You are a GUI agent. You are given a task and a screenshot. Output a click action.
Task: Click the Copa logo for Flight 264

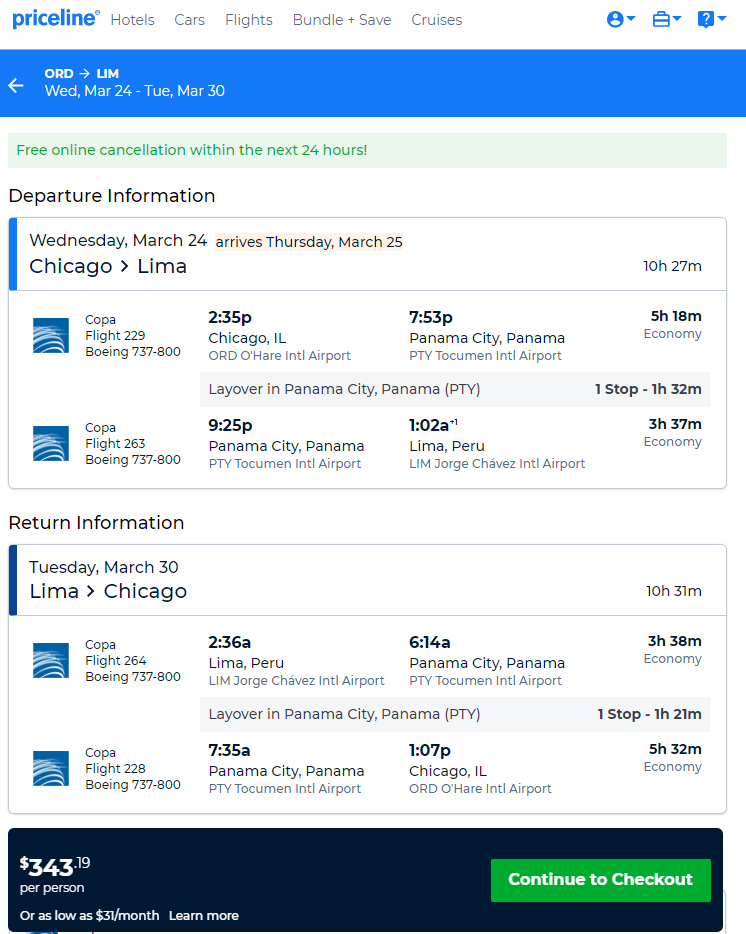pyautogui.click(x=51, y=661)
